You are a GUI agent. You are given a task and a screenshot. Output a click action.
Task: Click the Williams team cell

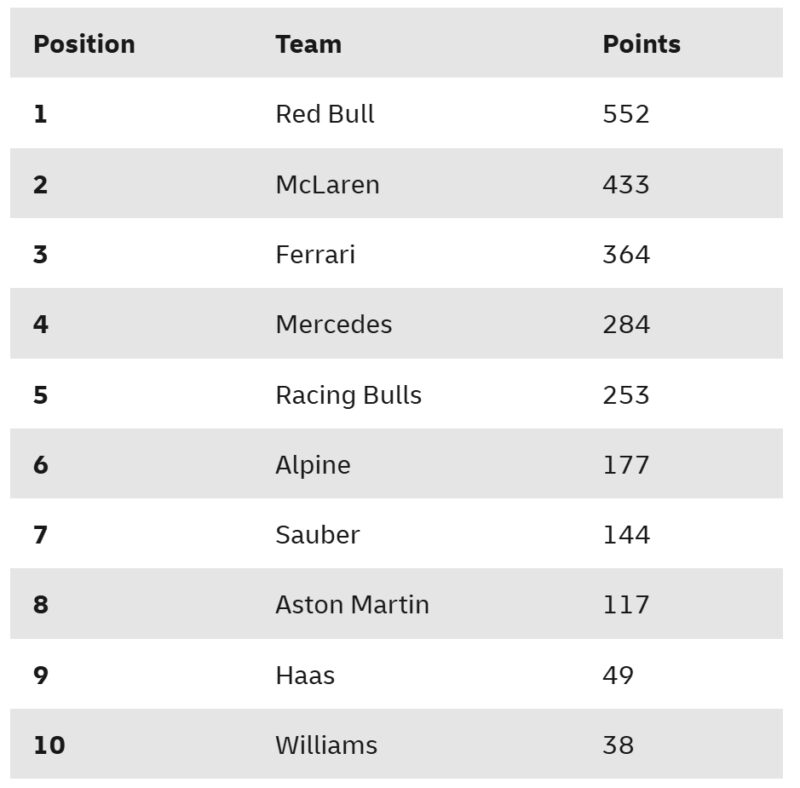click(x=326, y=745)
